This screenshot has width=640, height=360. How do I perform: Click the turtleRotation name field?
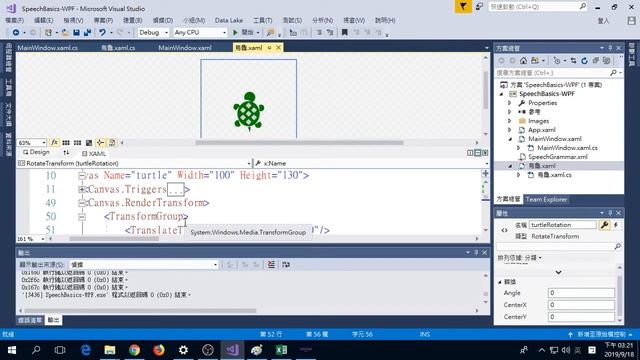coord(562,225)
